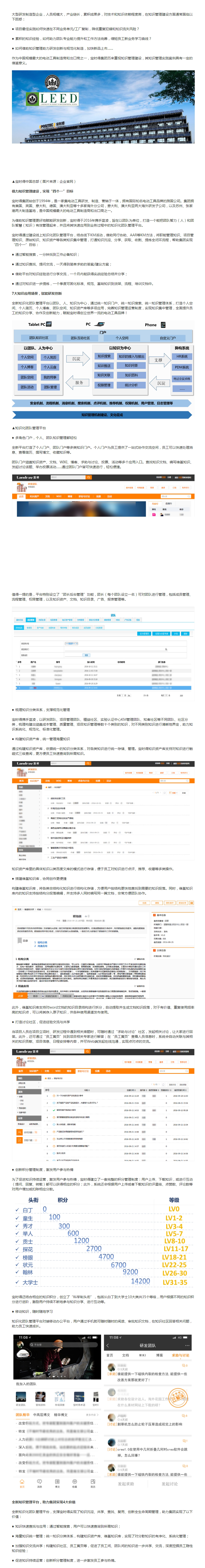Click the 头衔 column header

click(34, 1200)
